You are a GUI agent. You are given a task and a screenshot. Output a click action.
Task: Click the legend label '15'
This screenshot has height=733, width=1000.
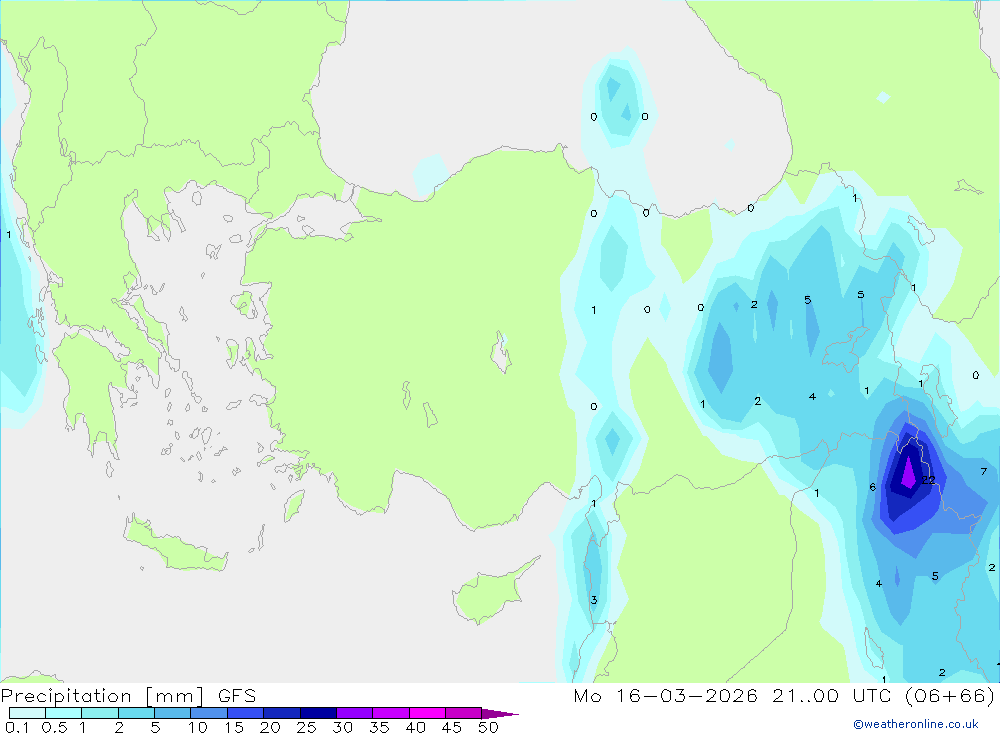coord(234,727)
